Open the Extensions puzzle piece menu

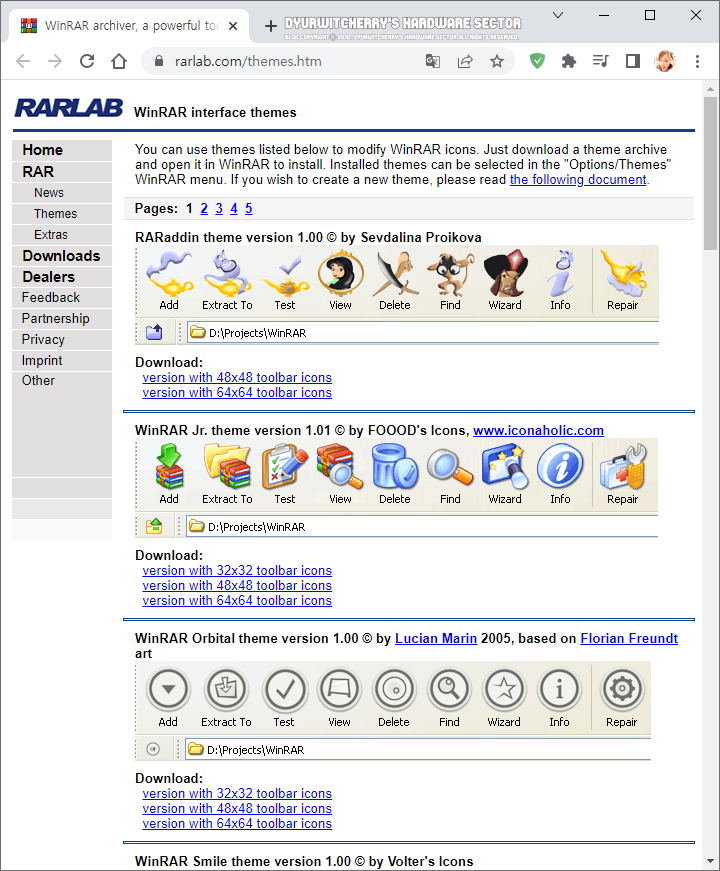click(569, 61)
